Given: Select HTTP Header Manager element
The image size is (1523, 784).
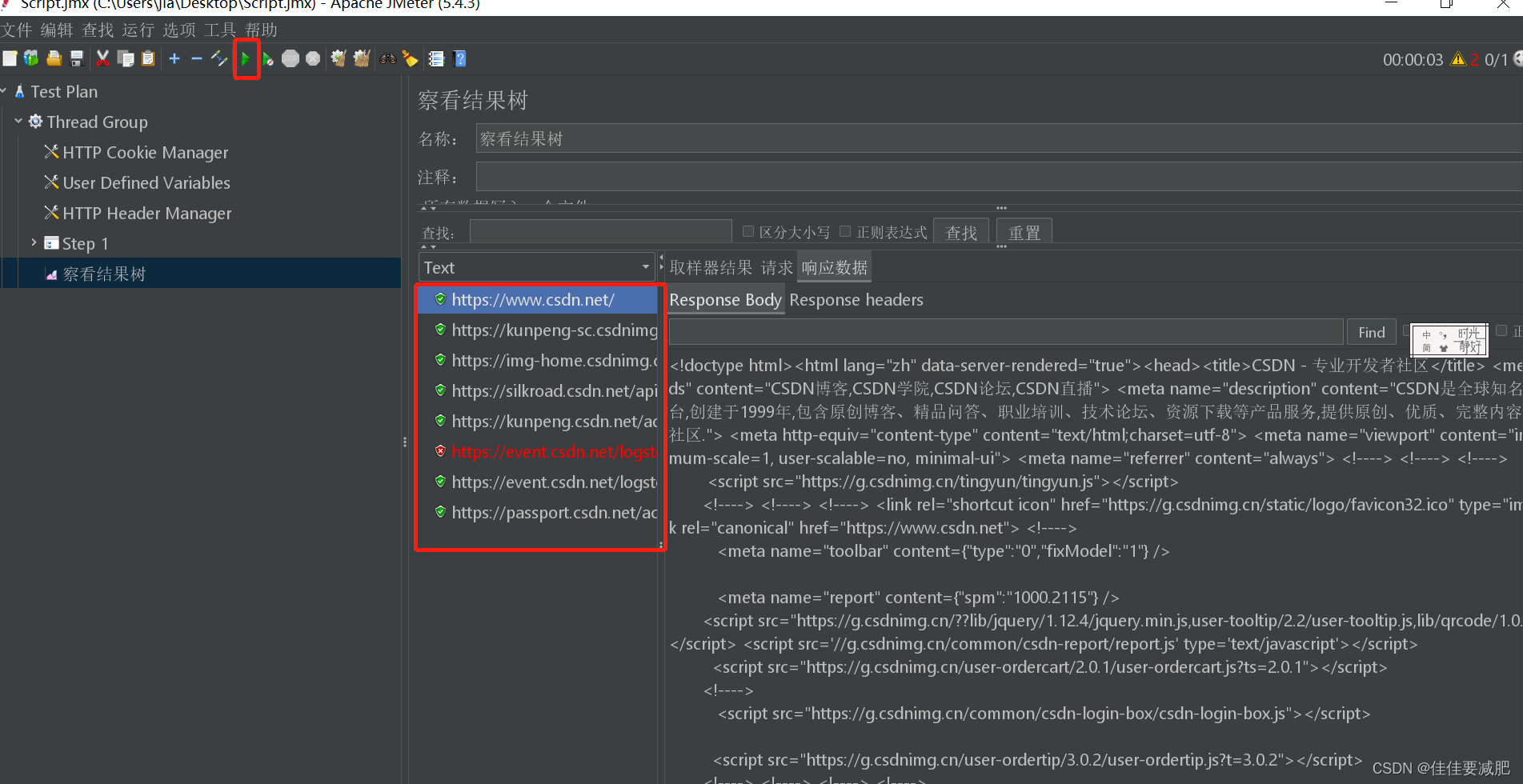Looking at the screenshot, I should pos(146,213).
